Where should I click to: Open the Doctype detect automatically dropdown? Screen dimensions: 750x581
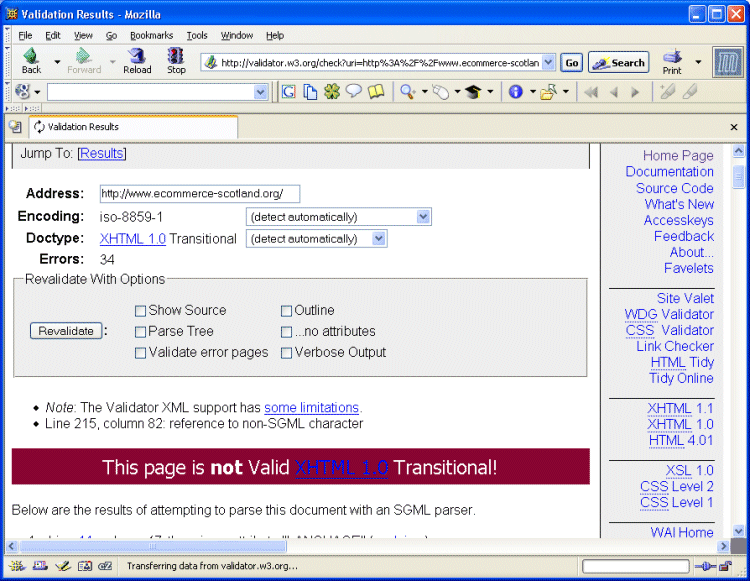pos(317,239)
